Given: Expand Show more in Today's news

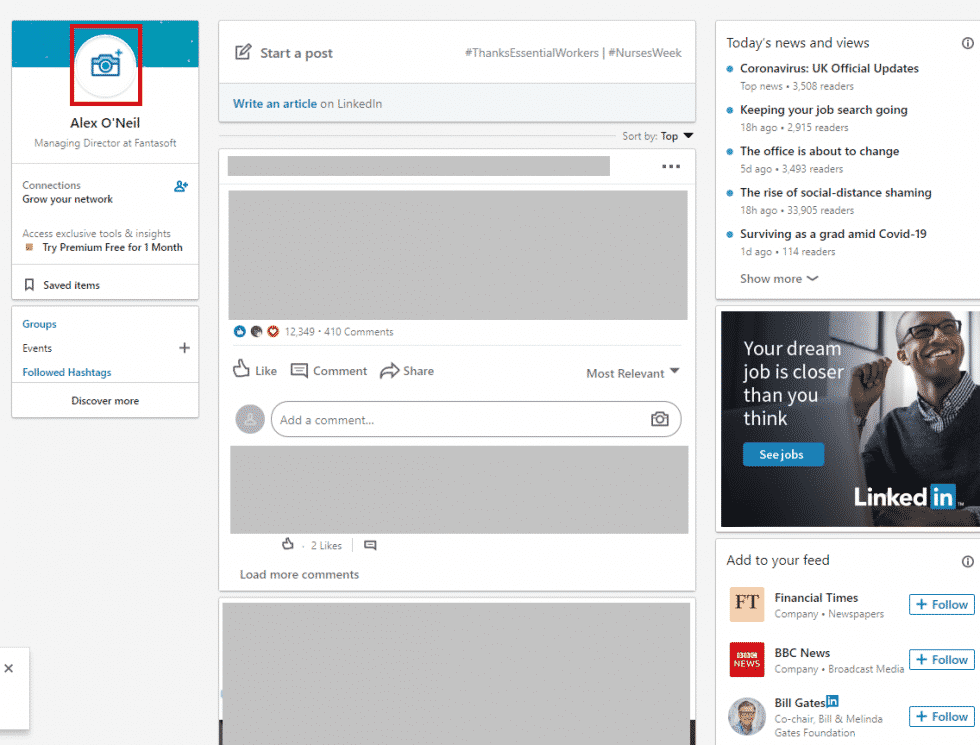Looking at the screenshot, I should click(x=778, y=279).
